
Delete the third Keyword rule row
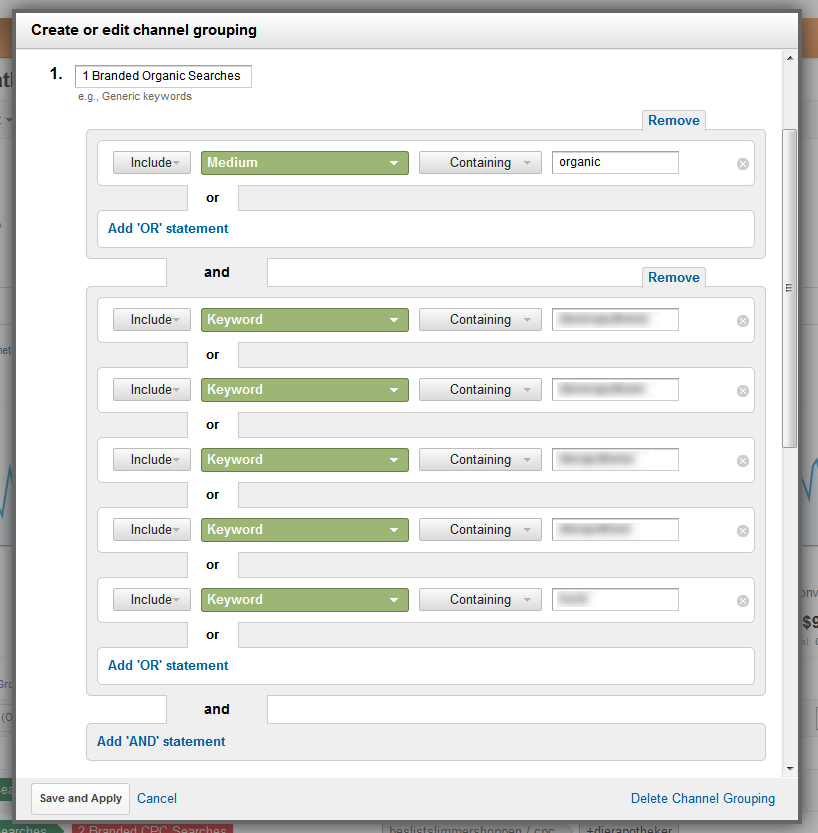[743, 461]
